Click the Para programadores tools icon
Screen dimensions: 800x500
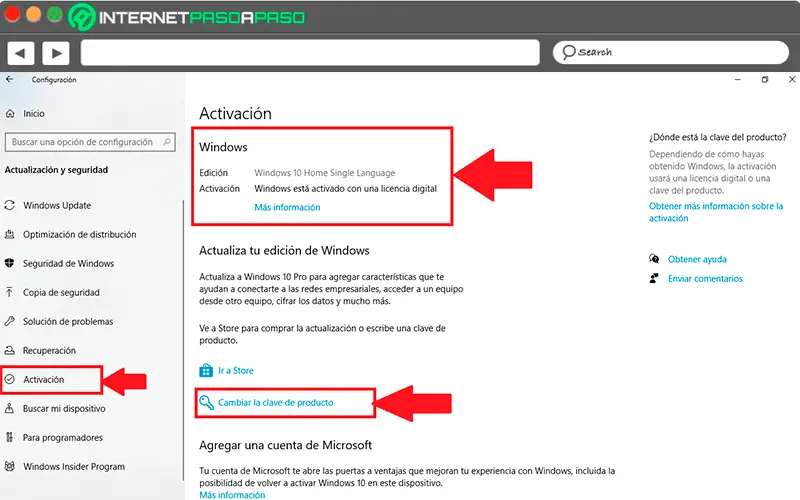[x=10, y=437]
